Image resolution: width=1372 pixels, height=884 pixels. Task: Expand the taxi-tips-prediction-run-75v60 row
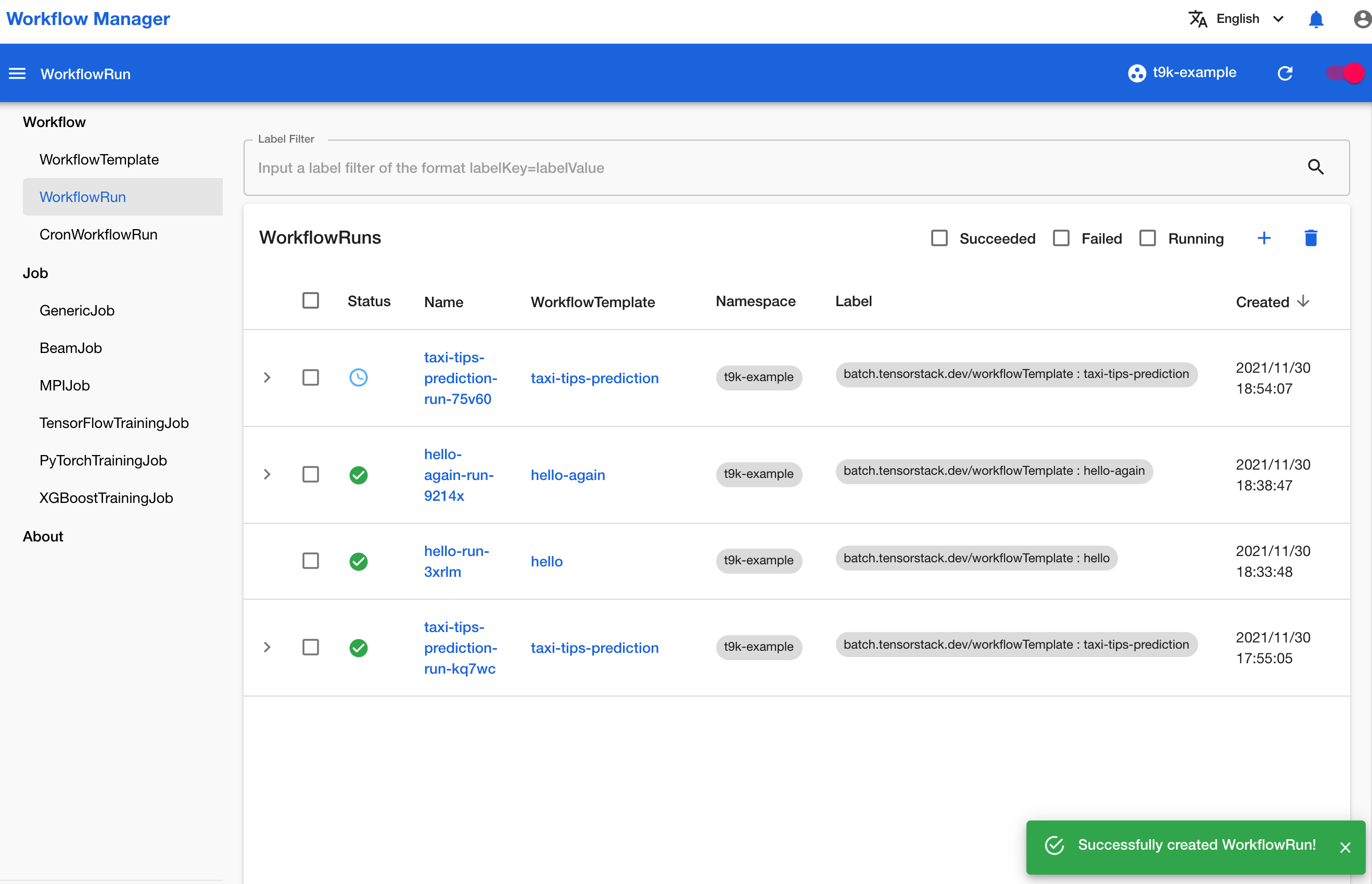tap(267, 378)
